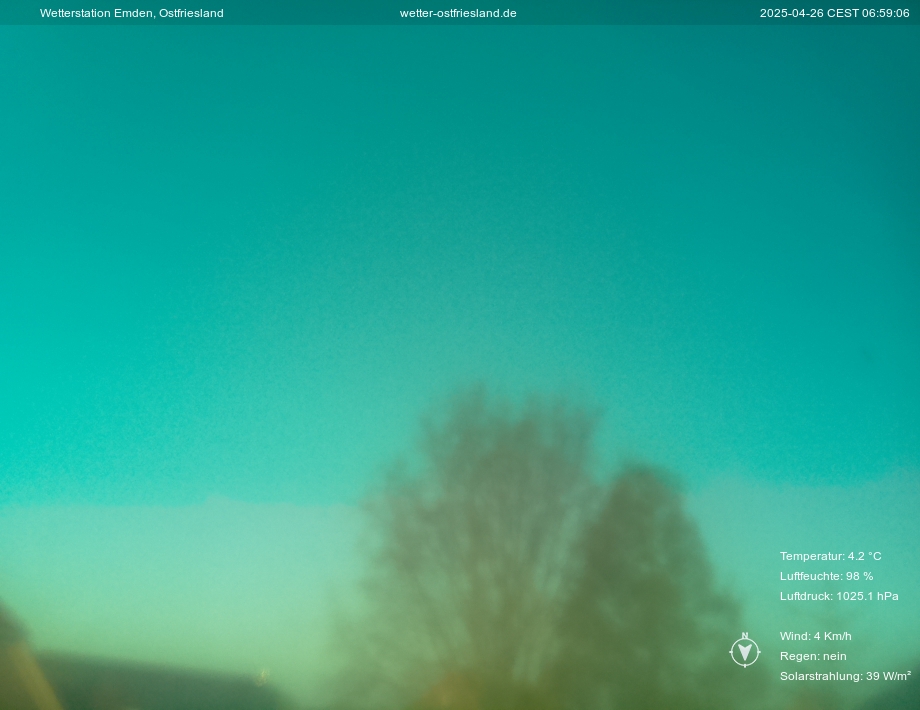
Task: Click the 'Wind: 4 Km/h' value
Action: tap(816, 636)
